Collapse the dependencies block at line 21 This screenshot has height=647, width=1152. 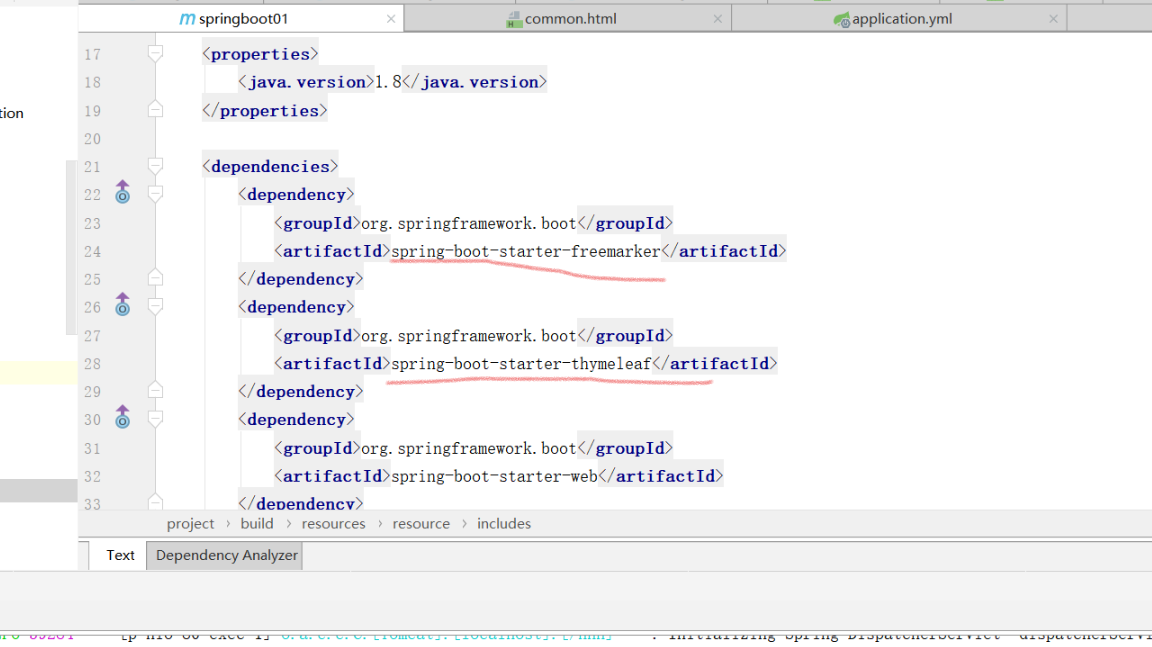pyautogui.click(x=155, y=166)
